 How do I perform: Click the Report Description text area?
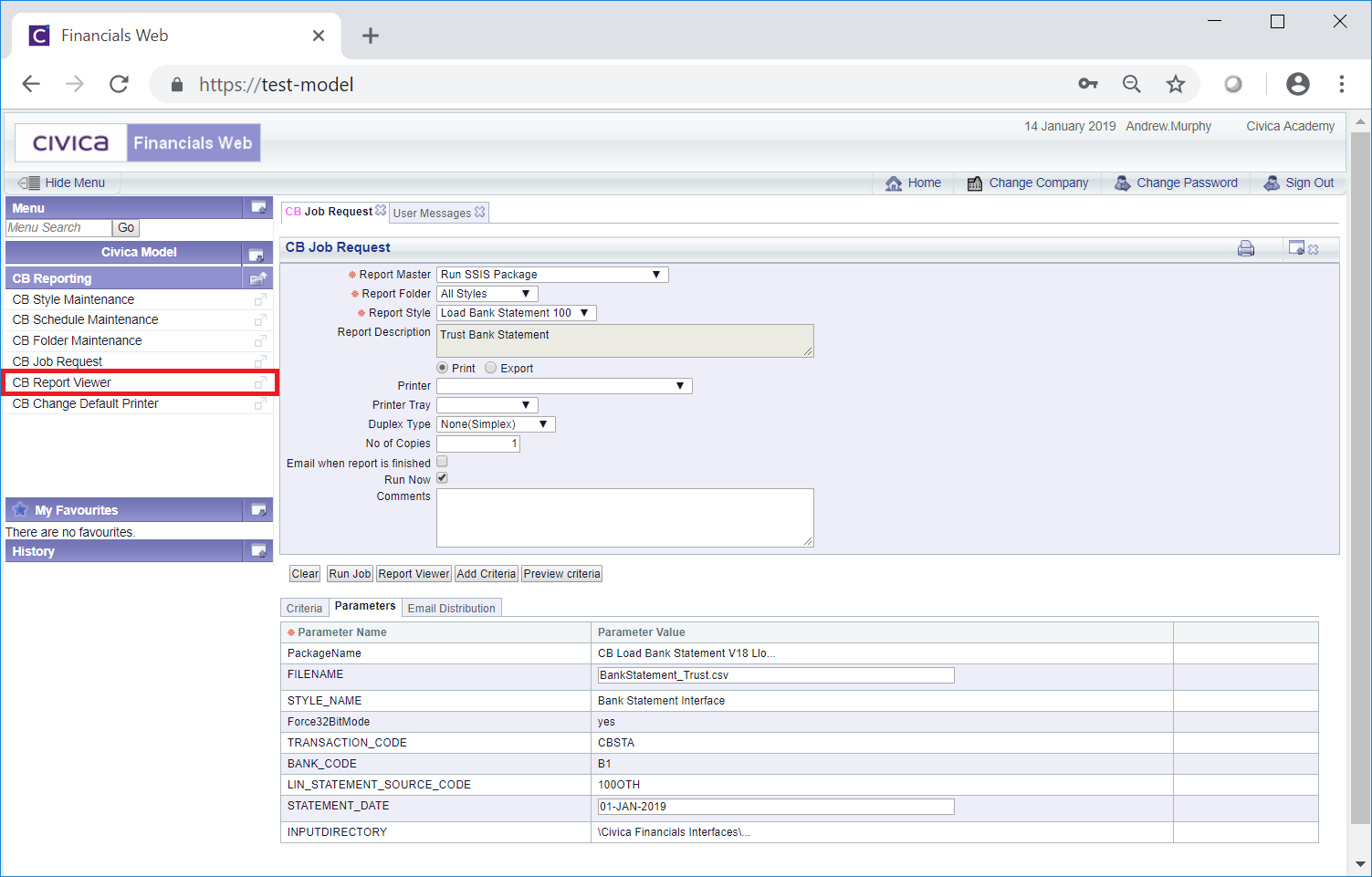(625, 340)
